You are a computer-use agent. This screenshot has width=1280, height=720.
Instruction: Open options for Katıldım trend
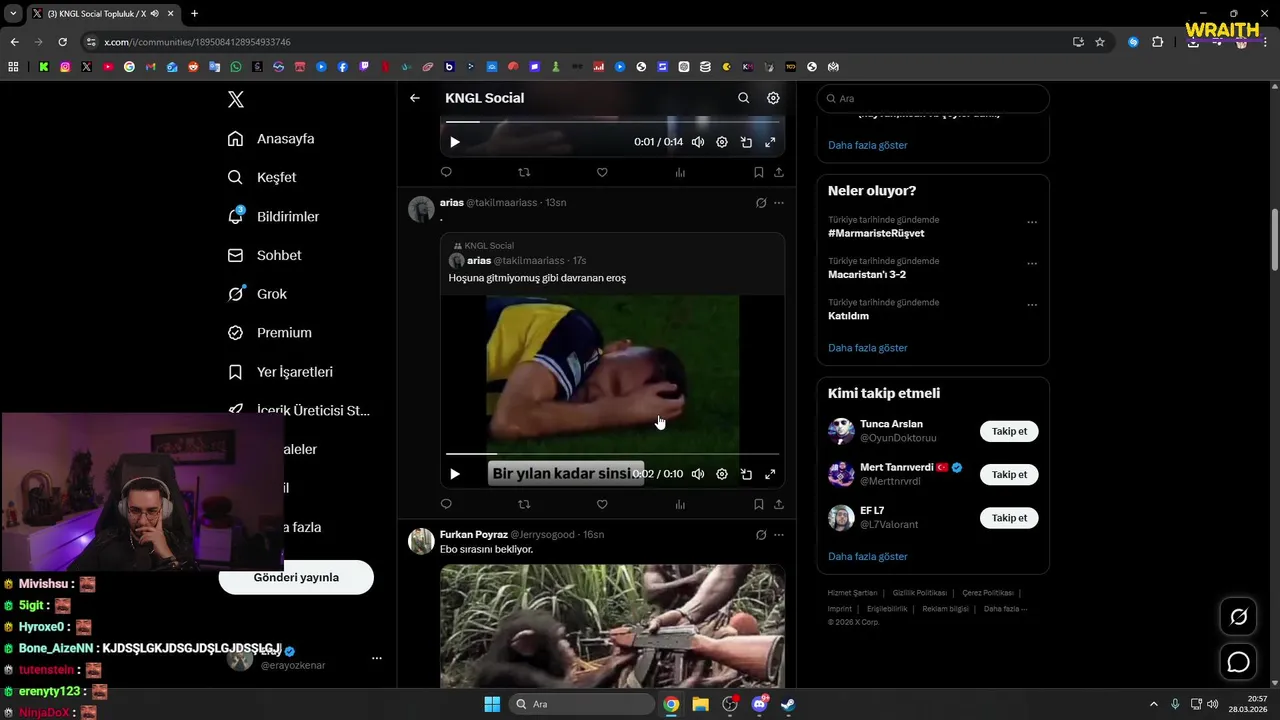pyautogui.click(x=1032, y=305)
